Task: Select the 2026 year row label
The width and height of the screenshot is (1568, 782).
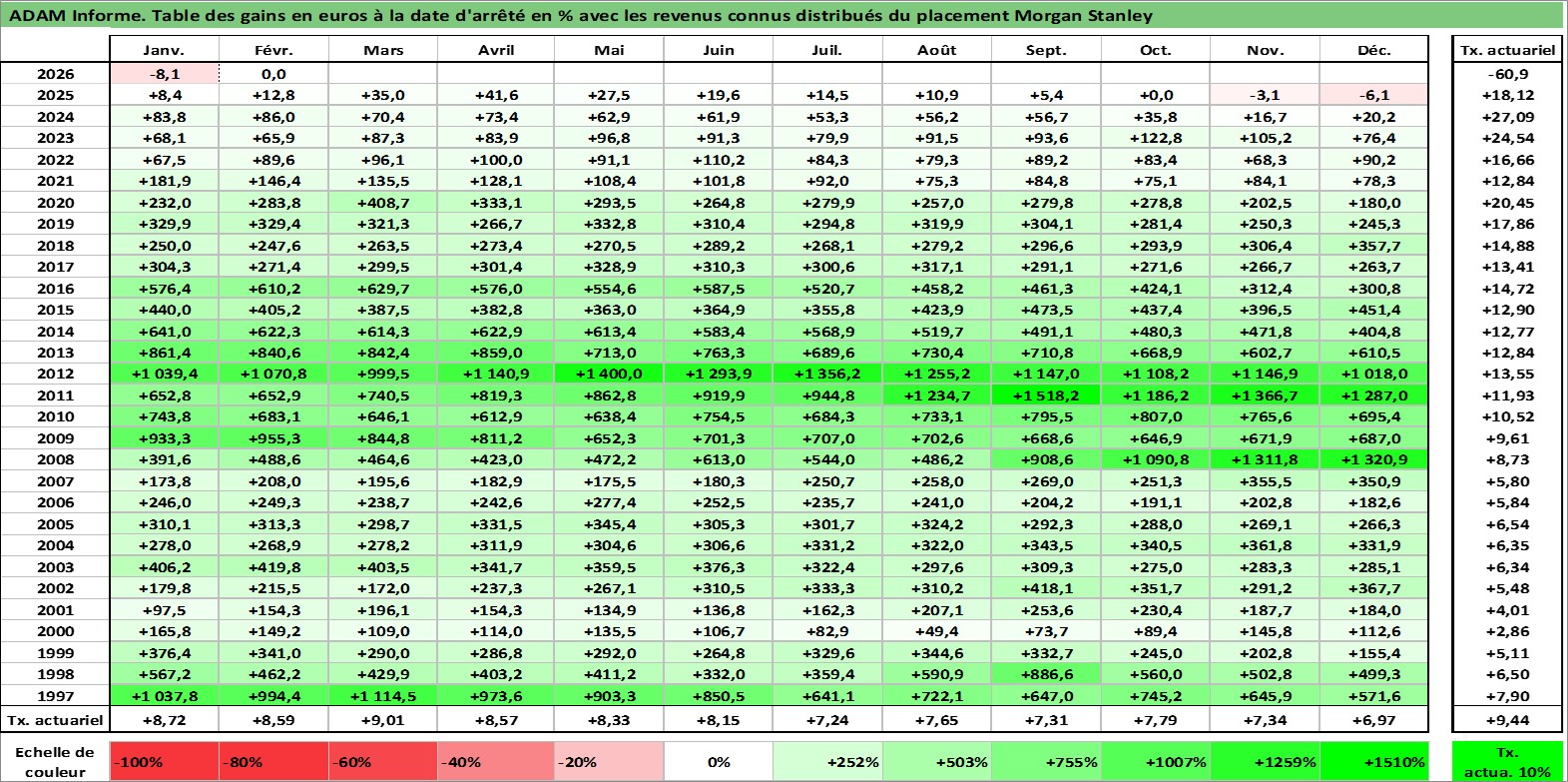Action: click(55, 74)
